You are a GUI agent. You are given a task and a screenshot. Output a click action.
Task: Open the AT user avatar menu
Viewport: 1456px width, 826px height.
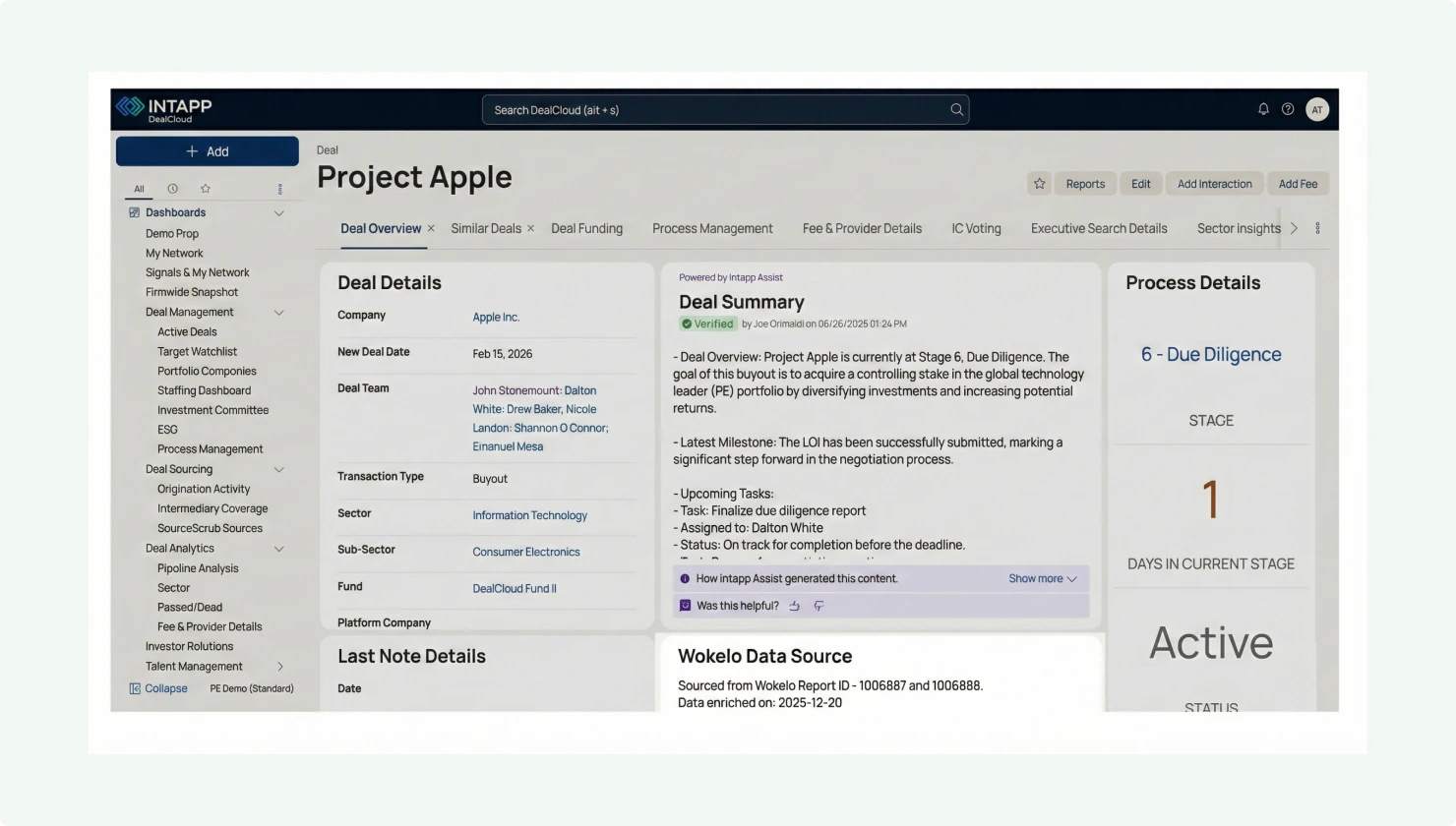tap(1317, 109)
